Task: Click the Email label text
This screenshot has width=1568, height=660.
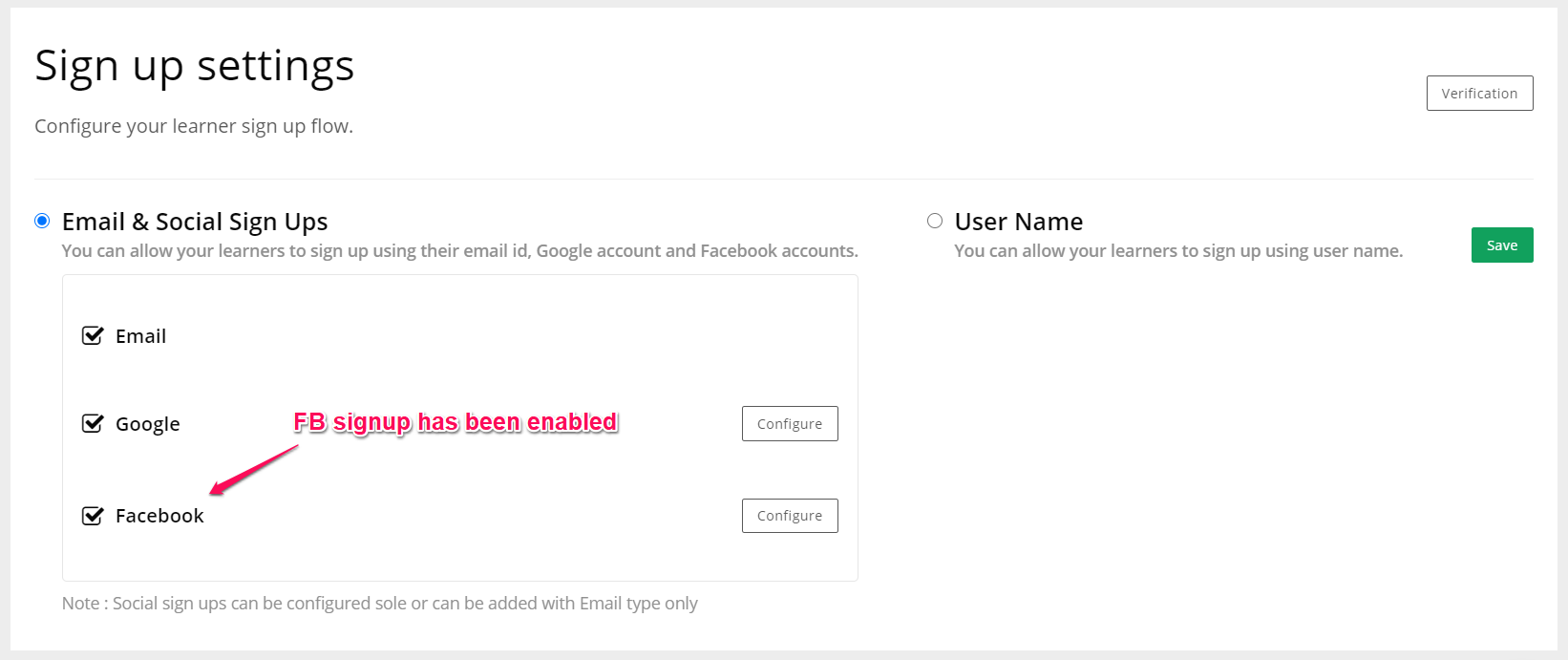Action: (x=140, y=336)
